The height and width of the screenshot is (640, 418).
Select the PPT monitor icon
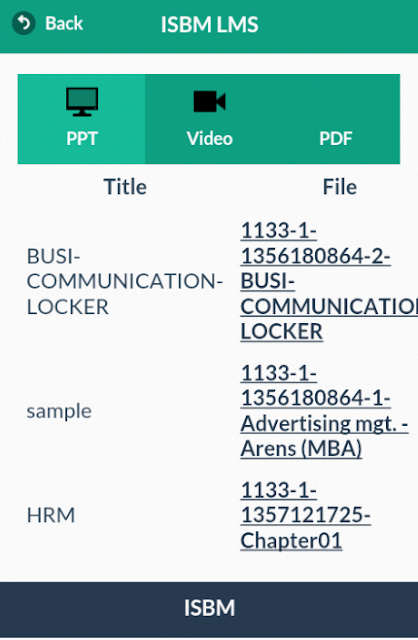[82, 102]
